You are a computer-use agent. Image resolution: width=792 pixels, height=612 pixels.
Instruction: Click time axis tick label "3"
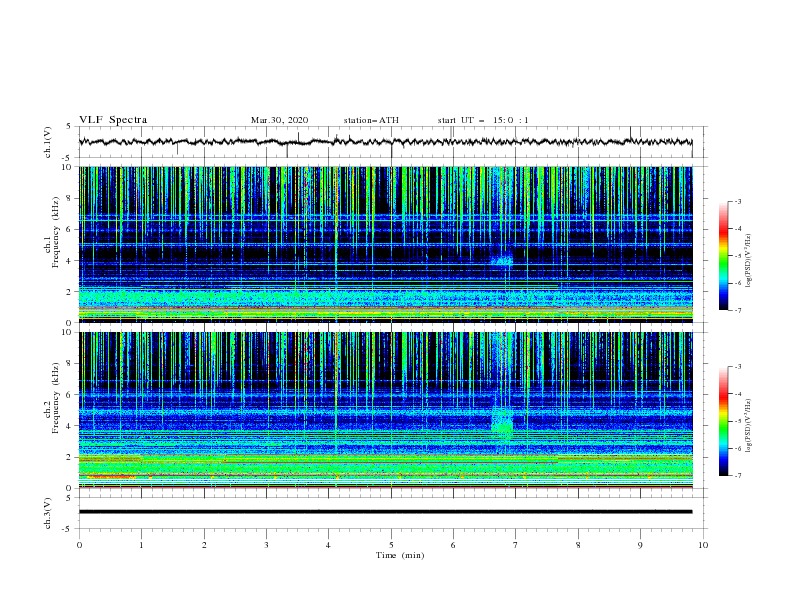tap(266, 545)
